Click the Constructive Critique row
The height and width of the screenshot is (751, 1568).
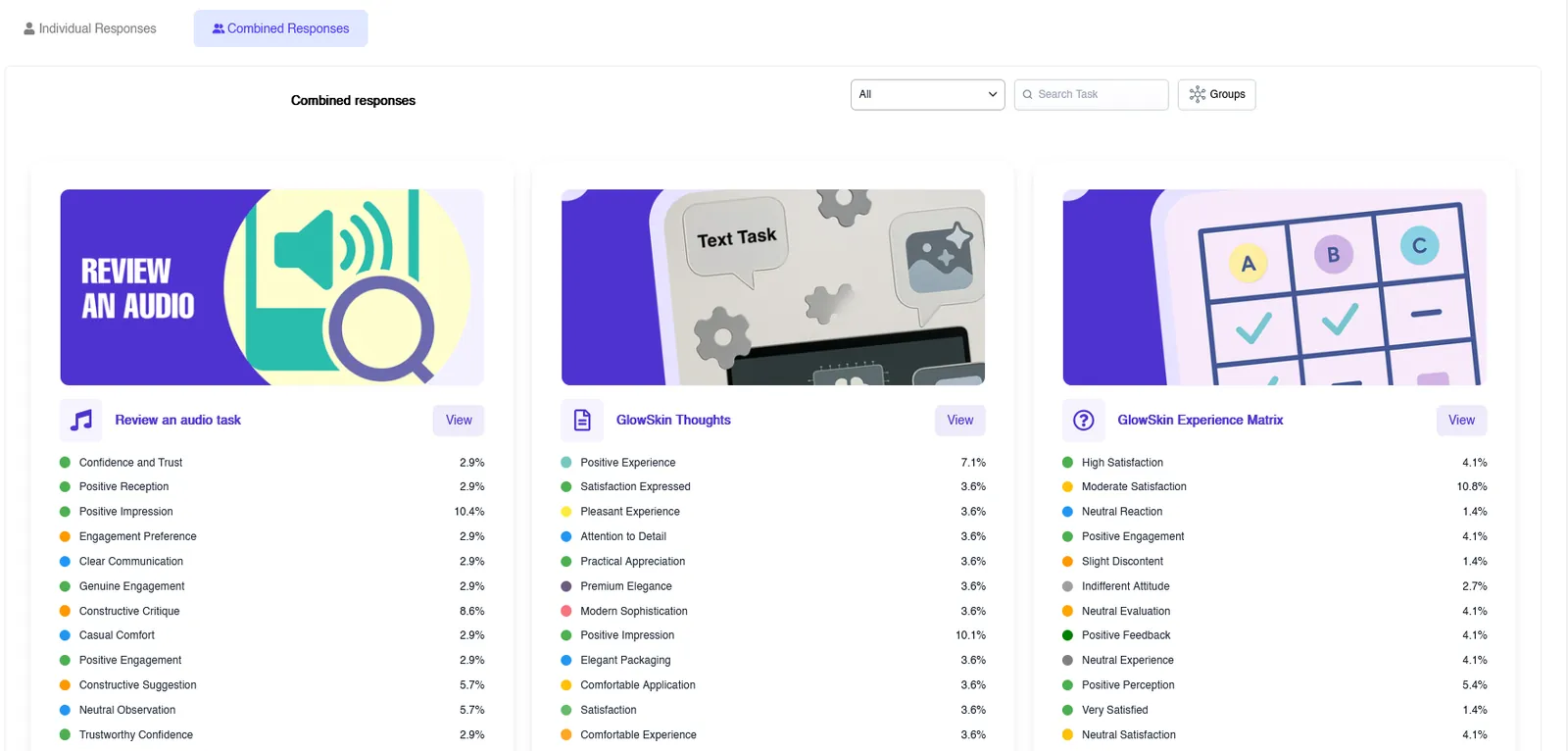click(x=272, y=612)
